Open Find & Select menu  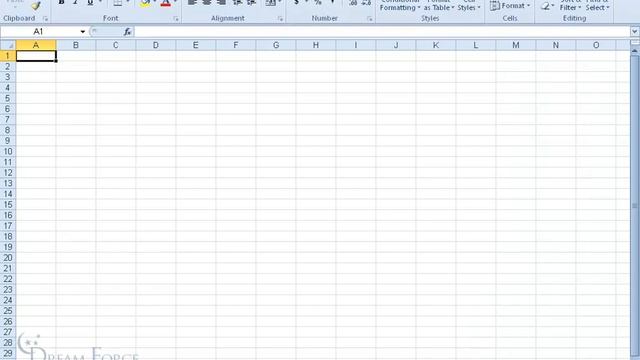click(597, 5)
